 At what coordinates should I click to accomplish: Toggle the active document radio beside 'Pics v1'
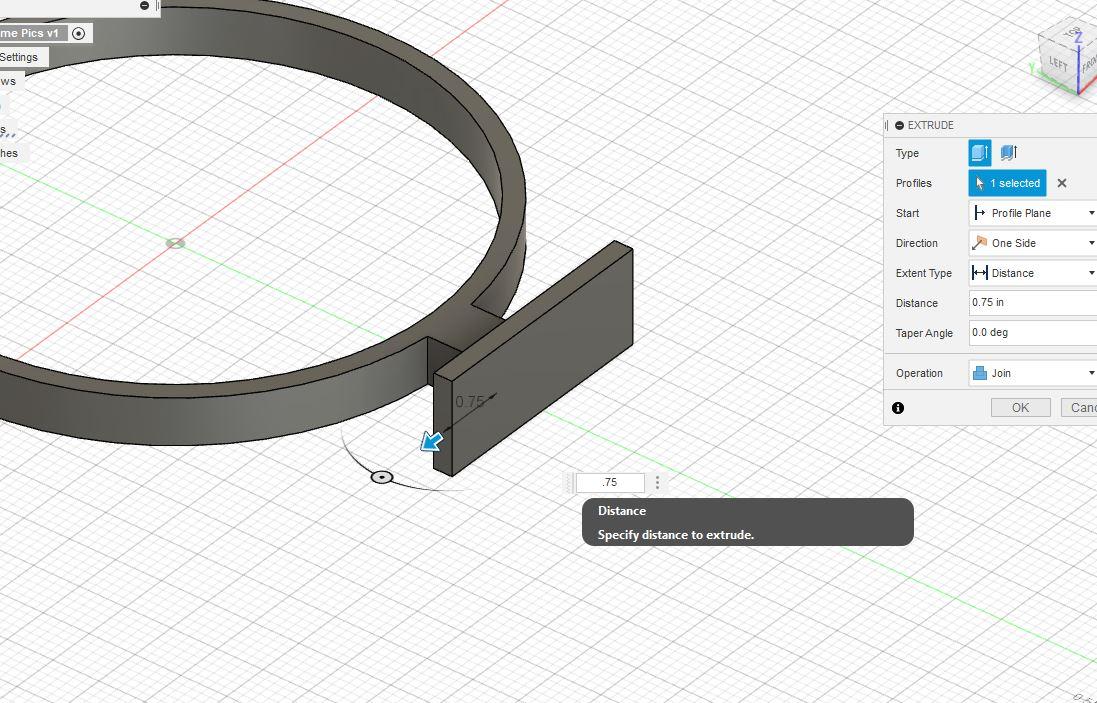(78, 32)
